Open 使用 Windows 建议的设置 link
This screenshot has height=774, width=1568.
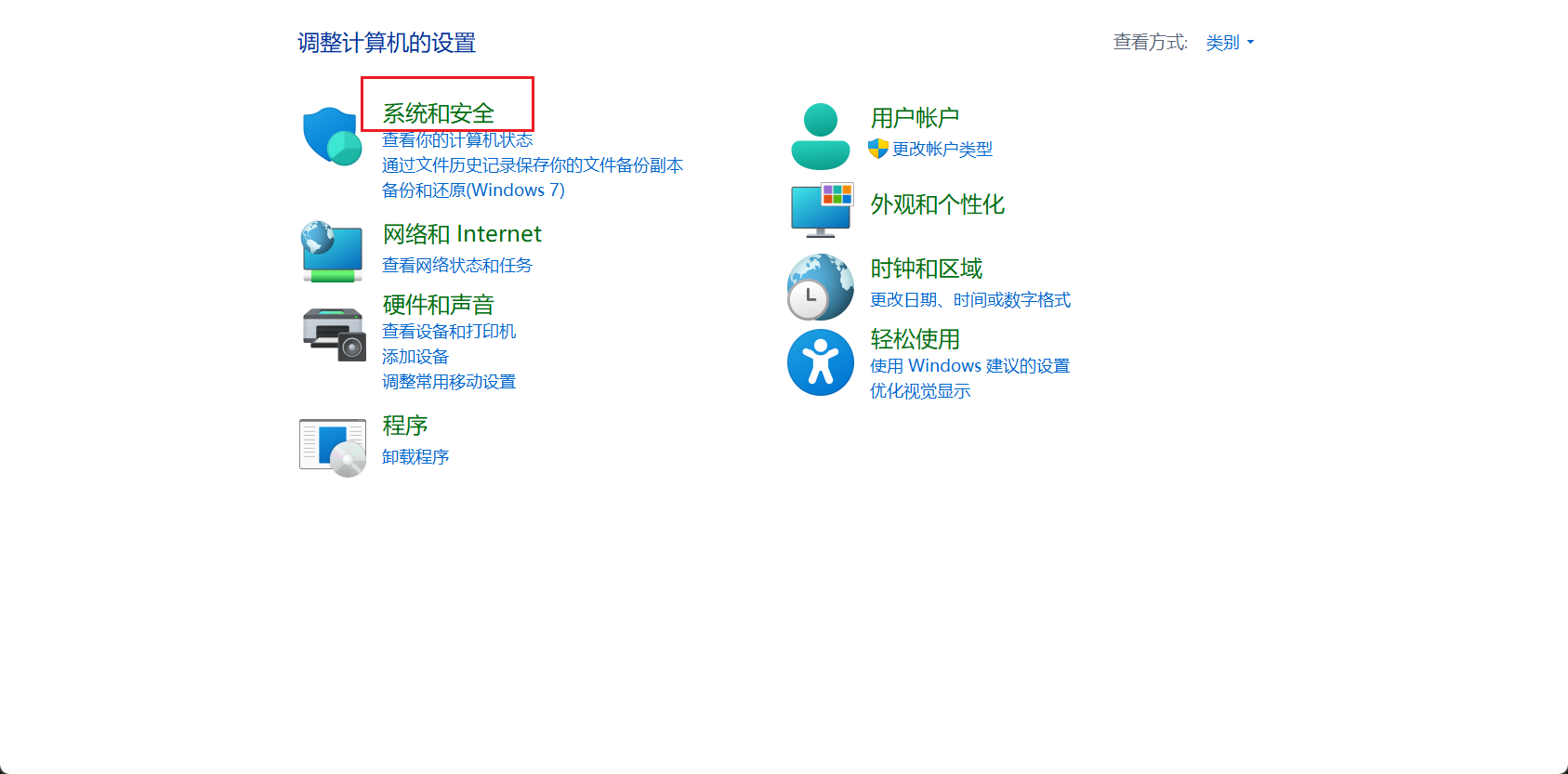coord(970,366)
